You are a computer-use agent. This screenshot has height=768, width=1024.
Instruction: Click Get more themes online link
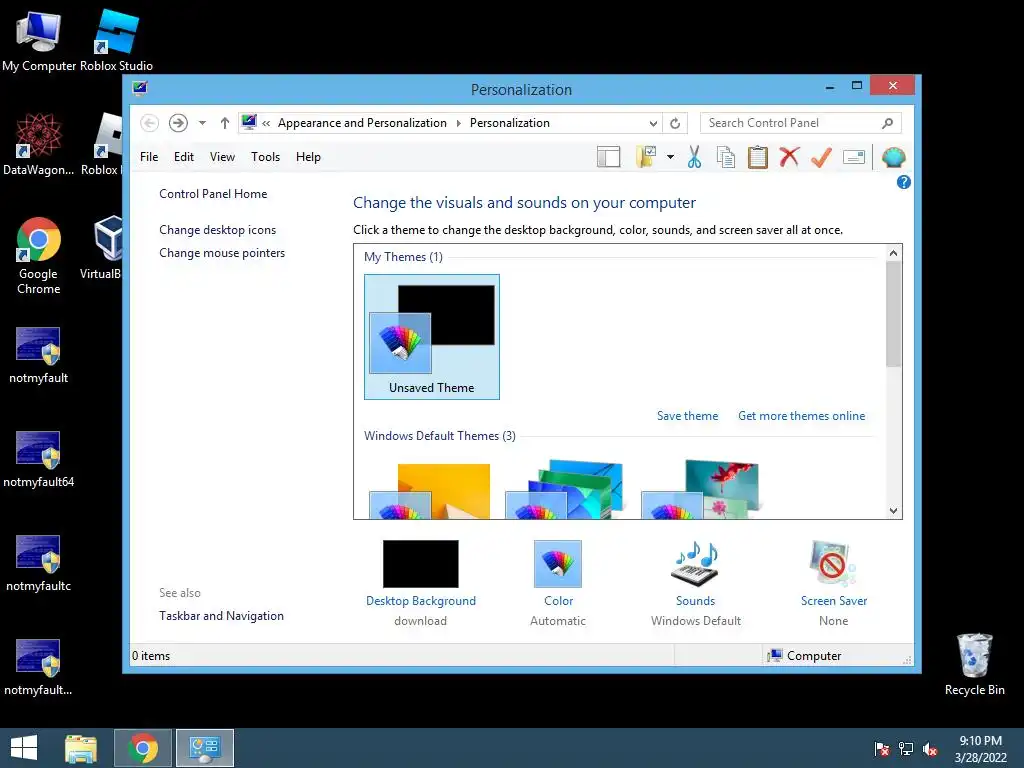tap(801, 416)
